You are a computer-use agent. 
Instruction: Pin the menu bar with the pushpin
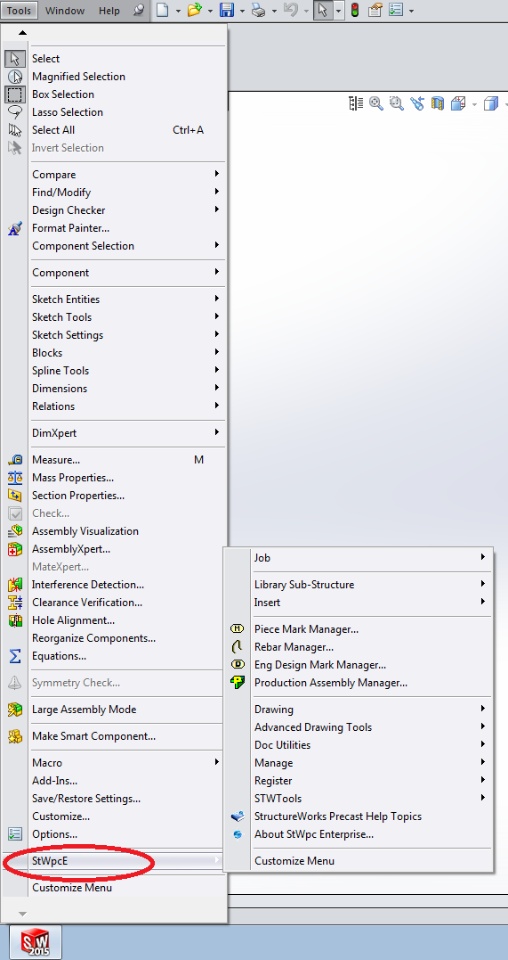tap(140, 10)
